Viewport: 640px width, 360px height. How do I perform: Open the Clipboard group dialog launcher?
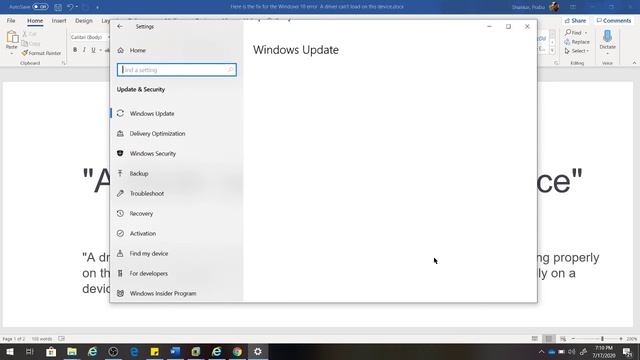click(x=64, y=63)
